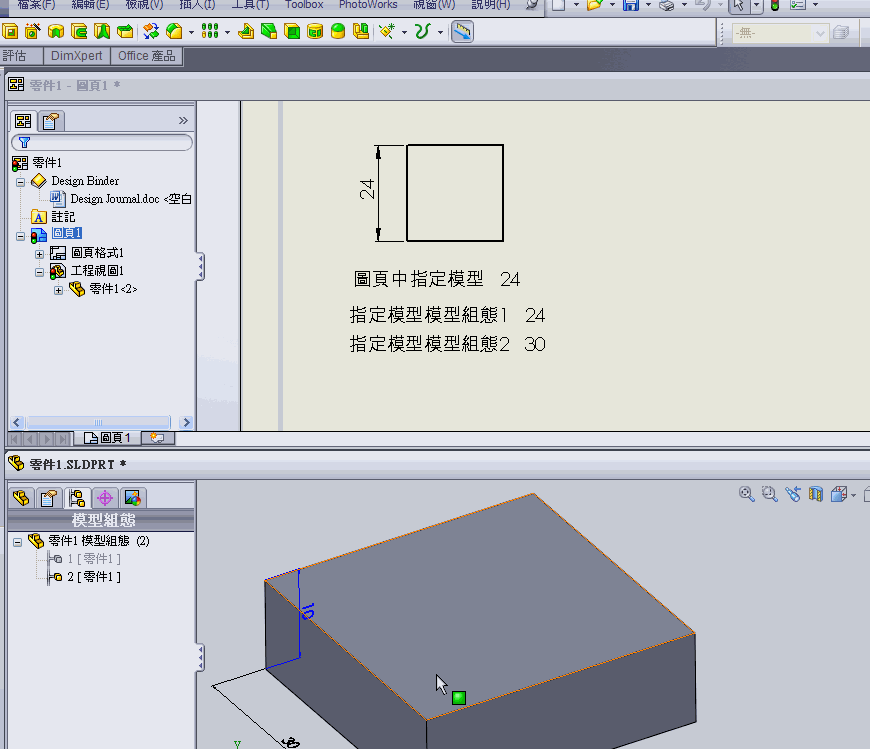Select the Revolved Boss/Base tool
Image resolution: width=870 pixels, height=749 pixels.
point(56,32)
